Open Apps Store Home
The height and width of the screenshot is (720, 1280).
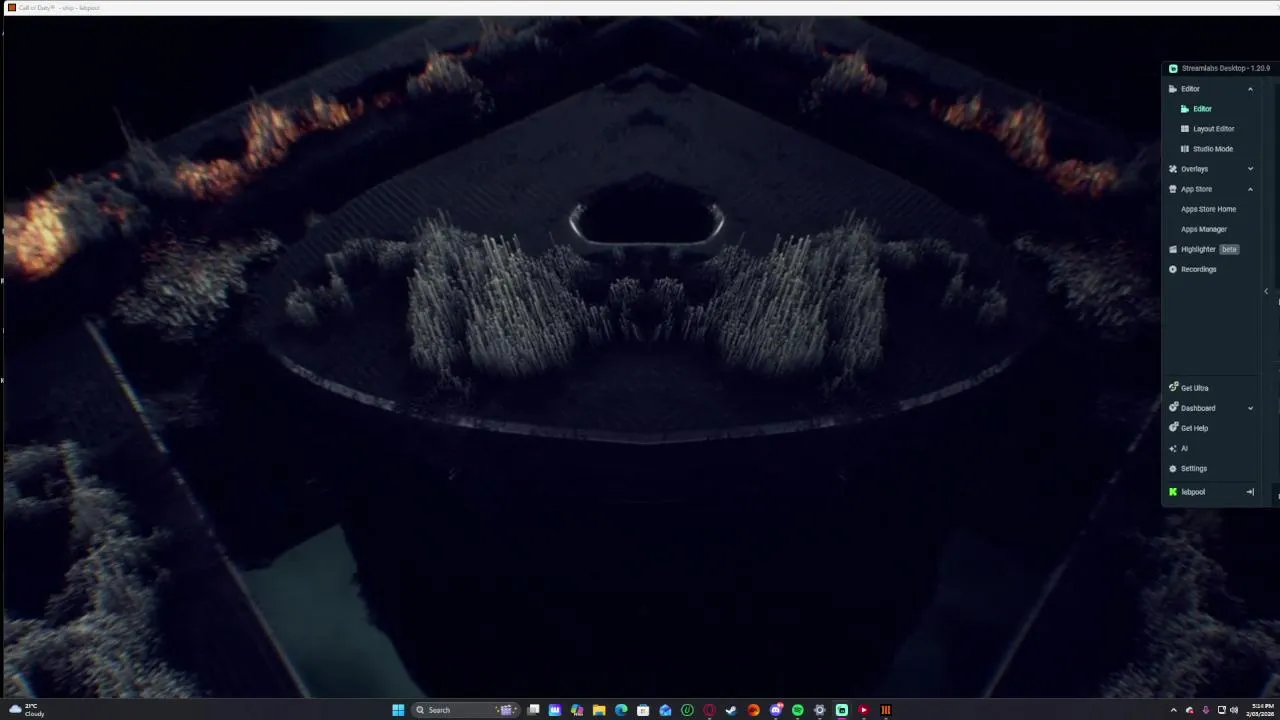(x=1208, y=209)
